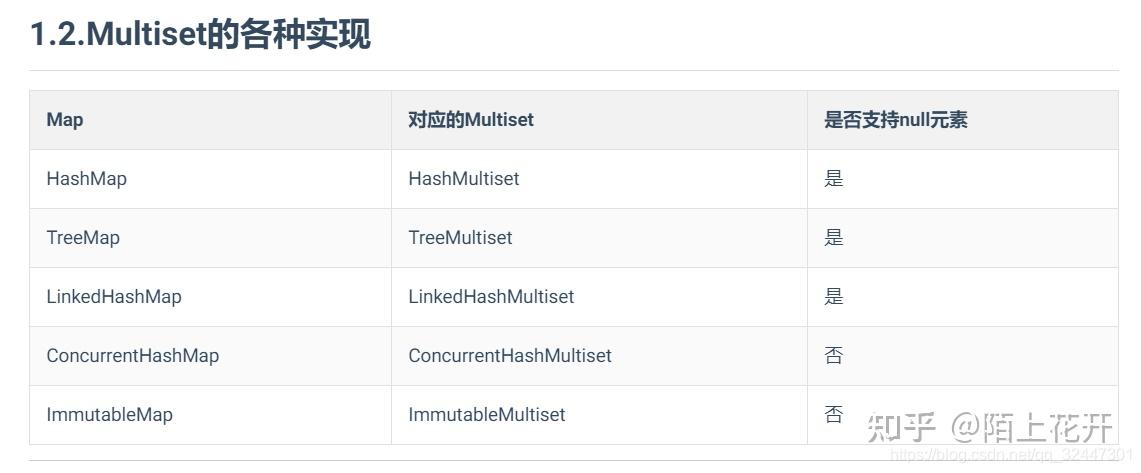Screen dimensions: 1141x473
Task: Click the "否" value in the ConcurrentHashMap row
Action: [x=834, y=356]
